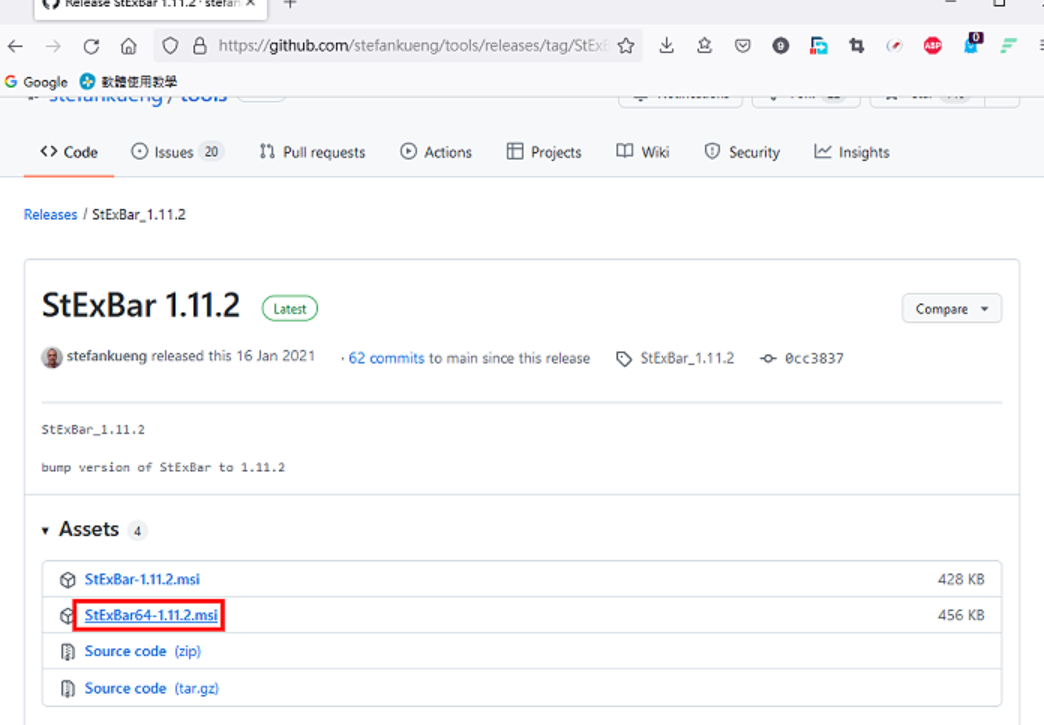The width and height of the screenshot is (1044, 725).
Task: Click the Latest release badge
Action: coord(290,309)
